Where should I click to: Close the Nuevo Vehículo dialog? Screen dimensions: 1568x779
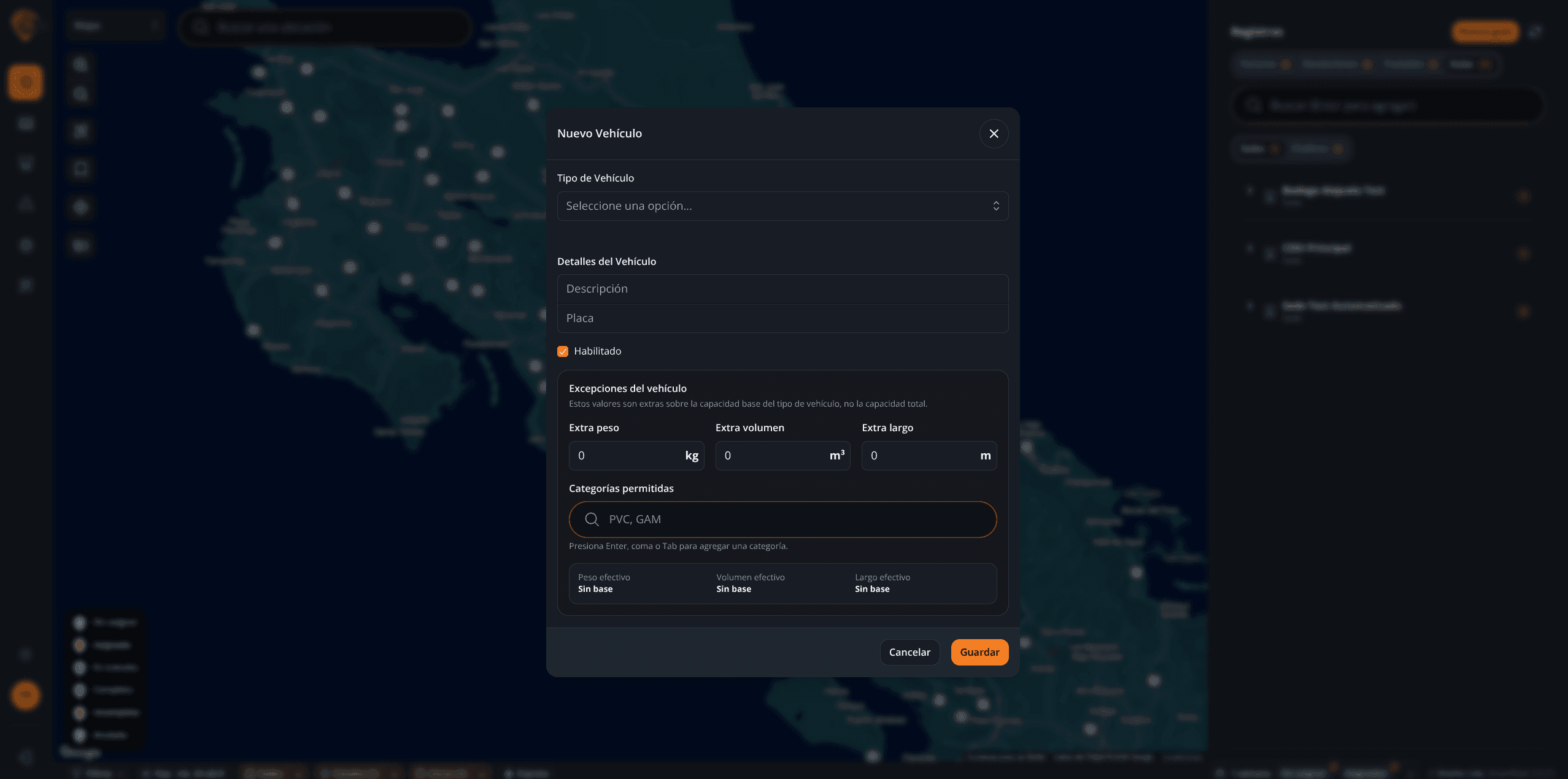pos(994,134)
